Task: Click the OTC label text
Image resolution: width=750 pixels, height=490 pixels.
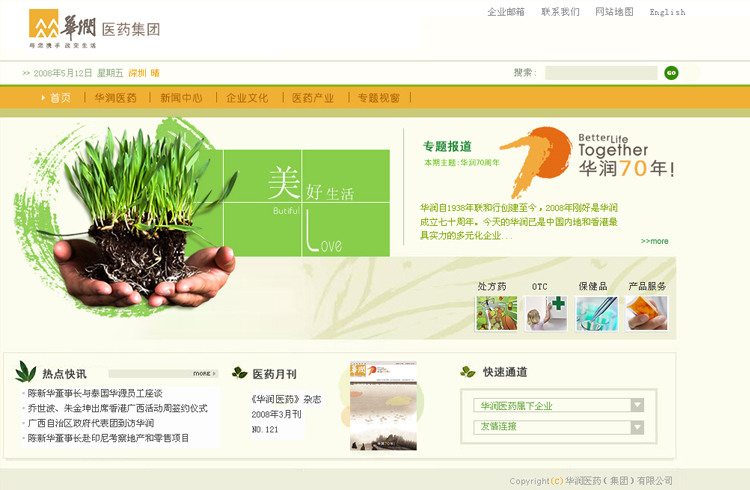Action: tap(540, 287)
